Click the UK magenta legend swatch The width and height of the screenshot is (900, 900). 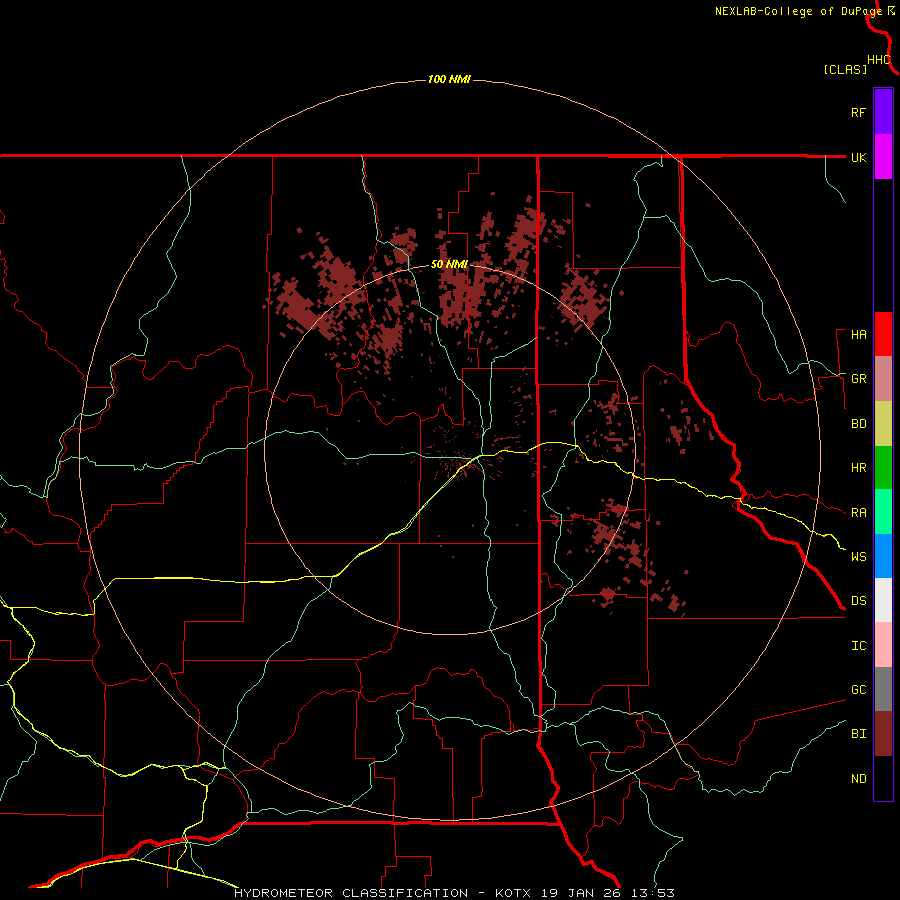[x=883, y=157]
